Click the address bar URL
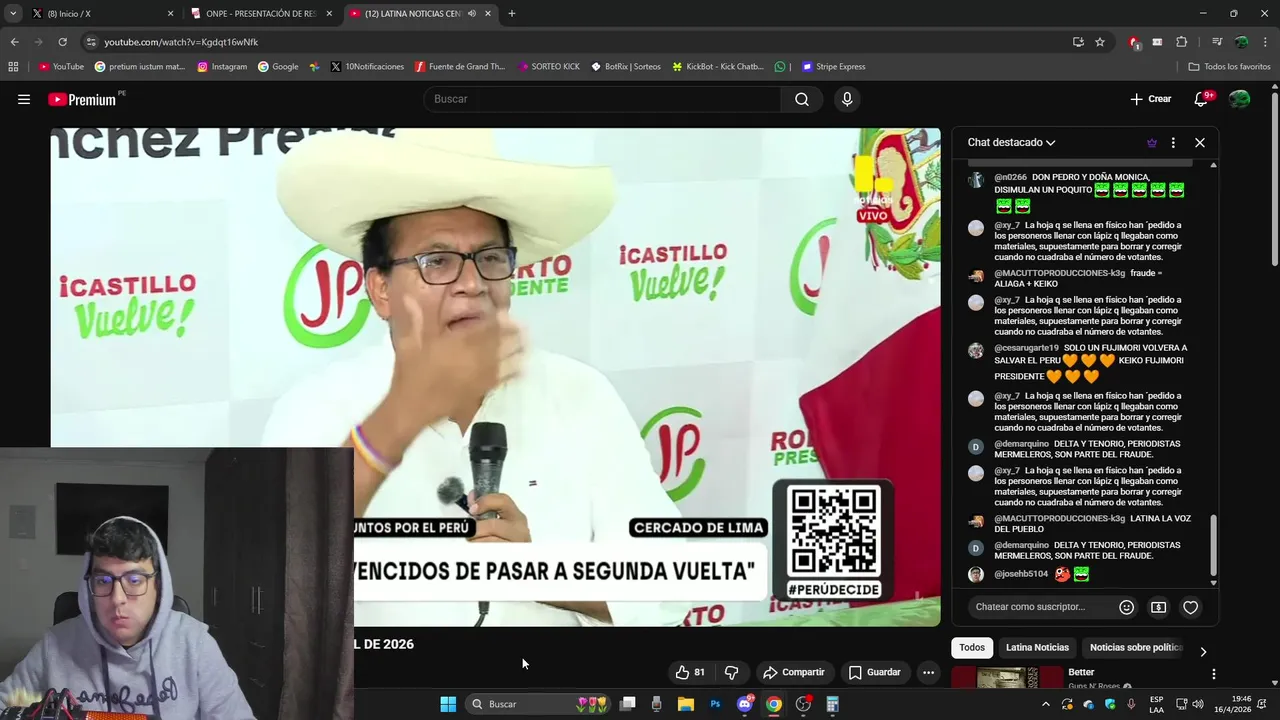The image size is (1280, 720). coord(181,42)
